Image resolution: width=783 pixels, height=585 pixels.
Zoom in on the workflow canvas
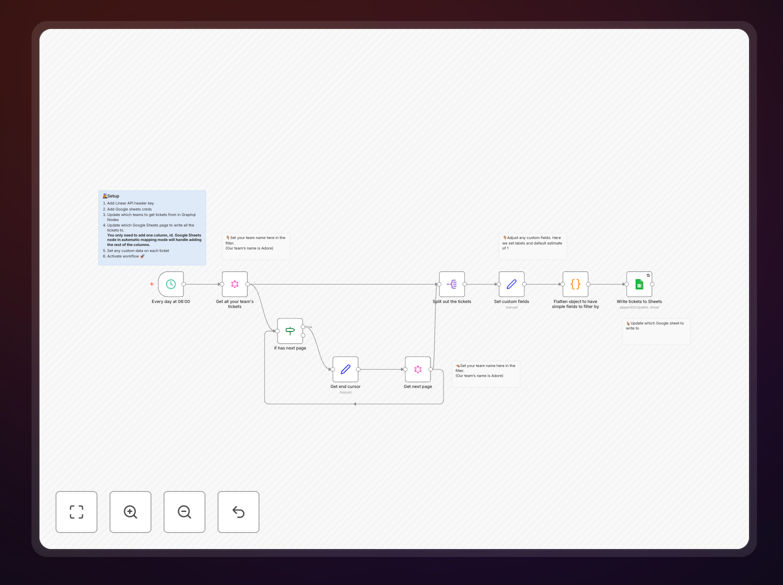(130, 512)
